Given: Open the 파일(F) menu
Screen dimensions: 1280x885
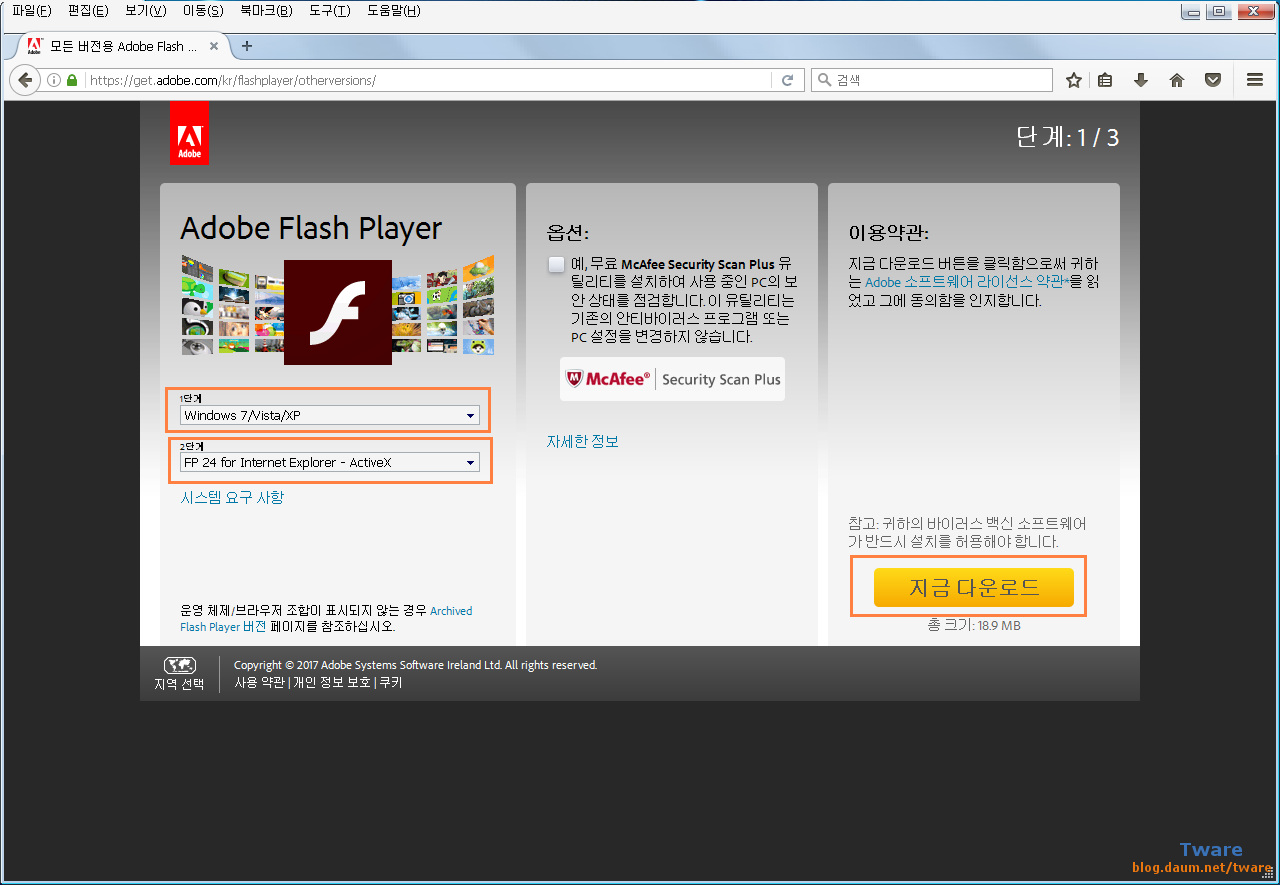Looking at the screenshot, I should click(x=31, y=11).
